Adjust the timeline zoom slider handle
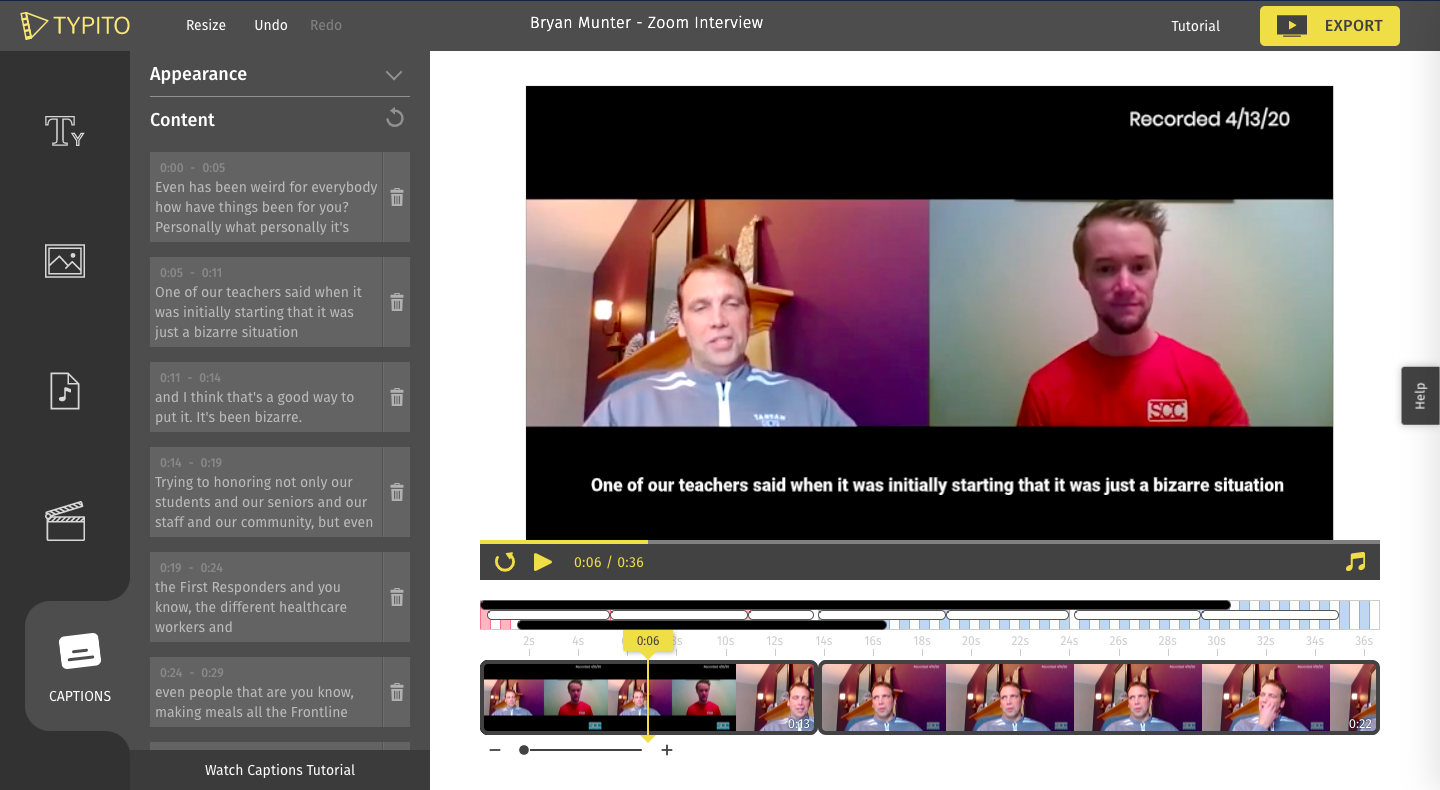The width and height of the screenshot is (1440, 790). coord(524,750)
